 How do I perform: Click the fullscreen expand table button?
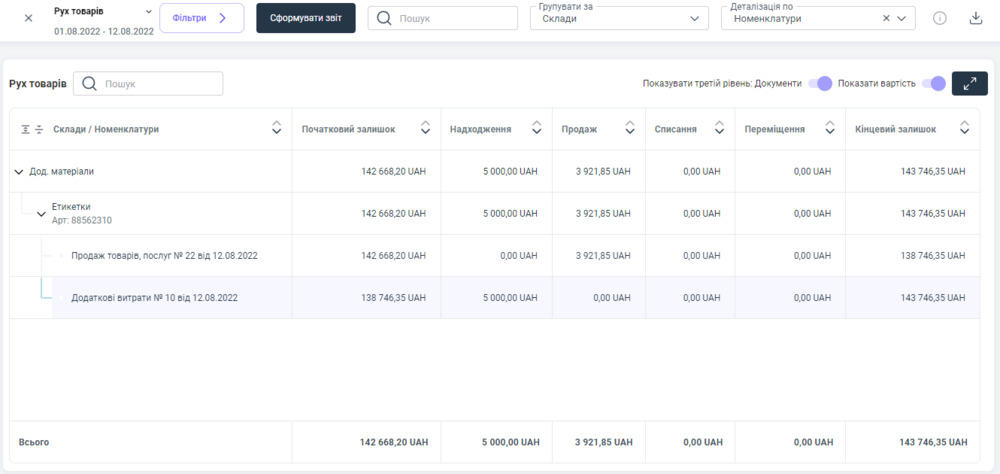coord(969,84)
